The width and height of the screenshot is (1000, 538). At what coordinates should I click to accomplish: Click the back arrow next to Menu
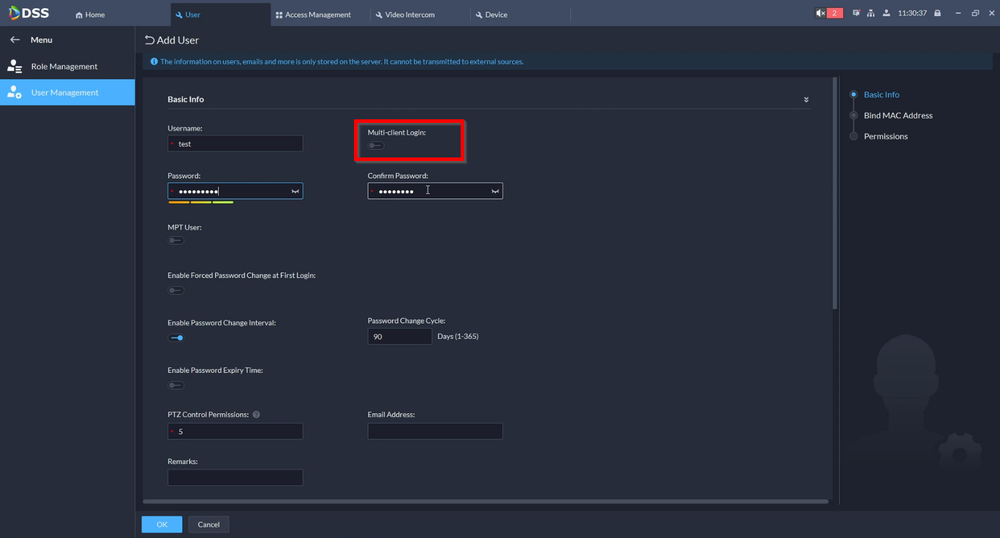(x=15, y=40)
